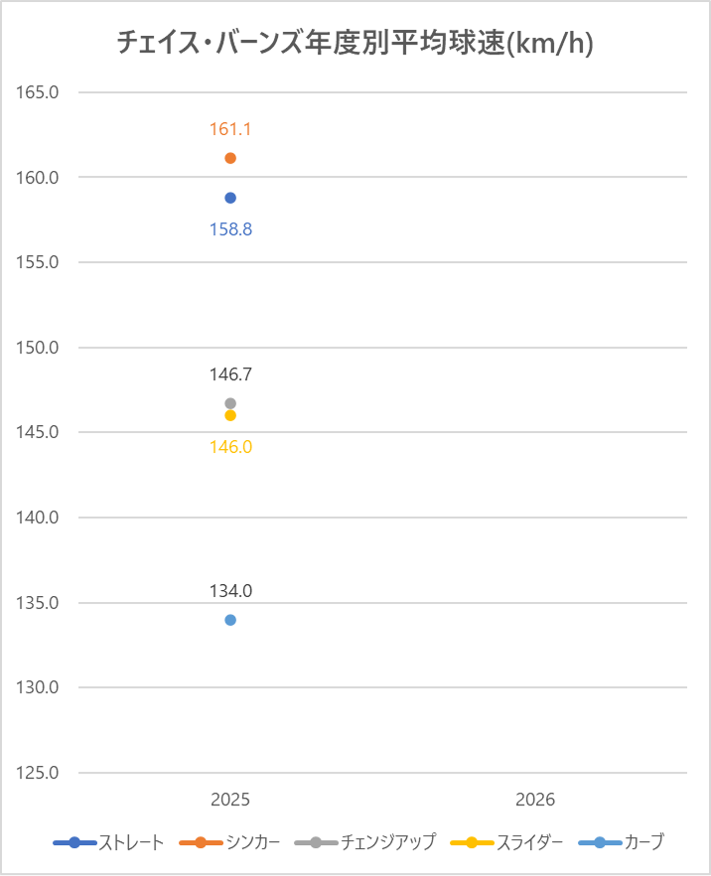Screen dimensions: 711x876
Task: Click the 161.1 data label
Action: click(230, 129)
